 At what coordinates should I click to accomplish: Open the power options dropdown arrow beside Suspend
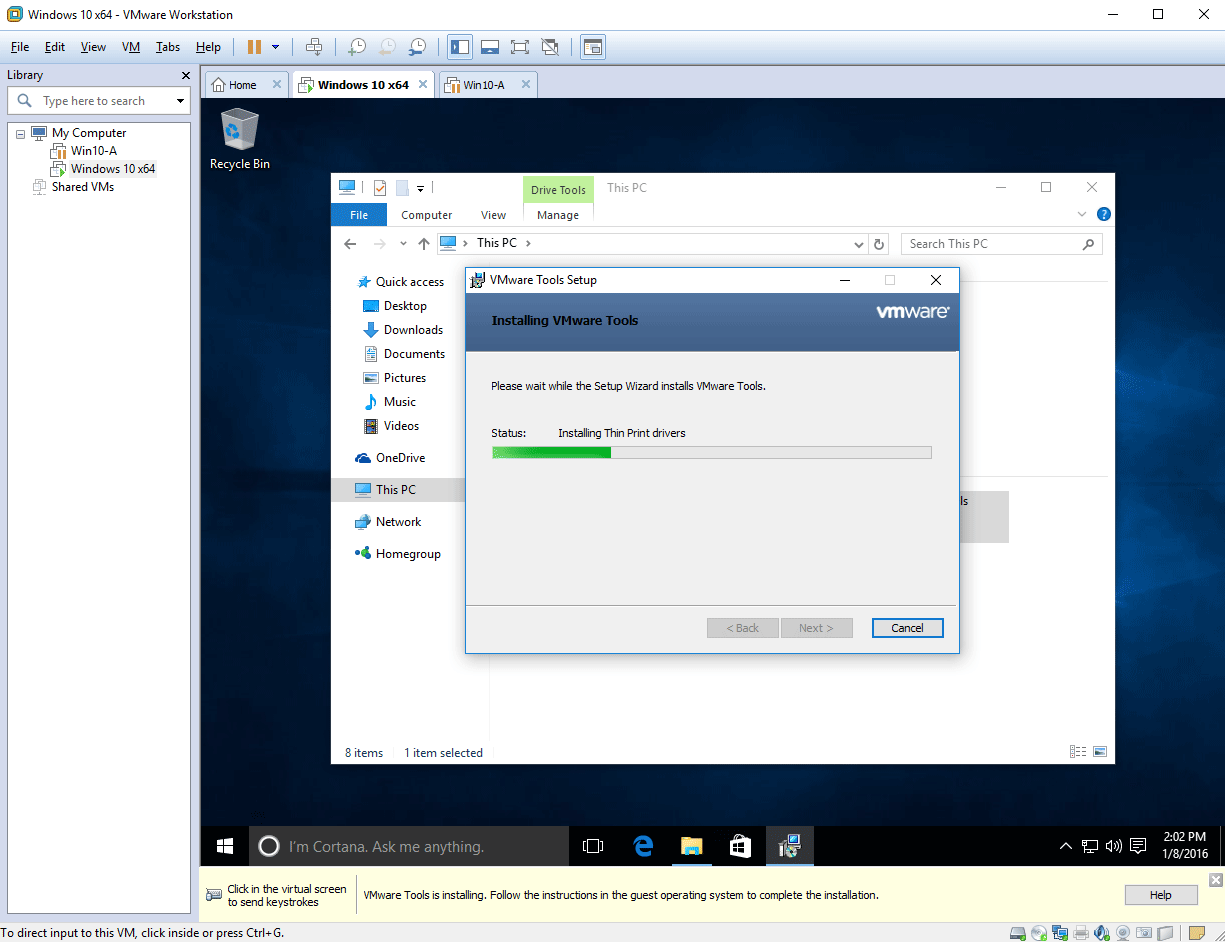tap(275, 47)
